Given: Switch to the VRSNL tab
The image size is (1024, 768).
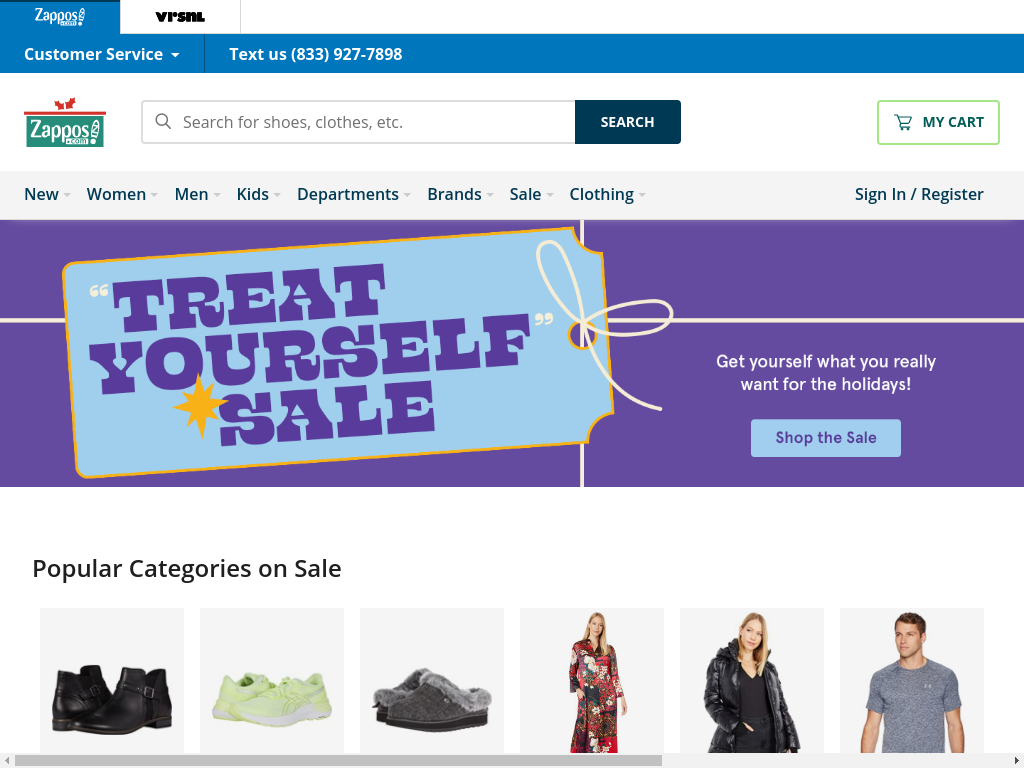Looking at the screenshot, I should tap(180, 17).
